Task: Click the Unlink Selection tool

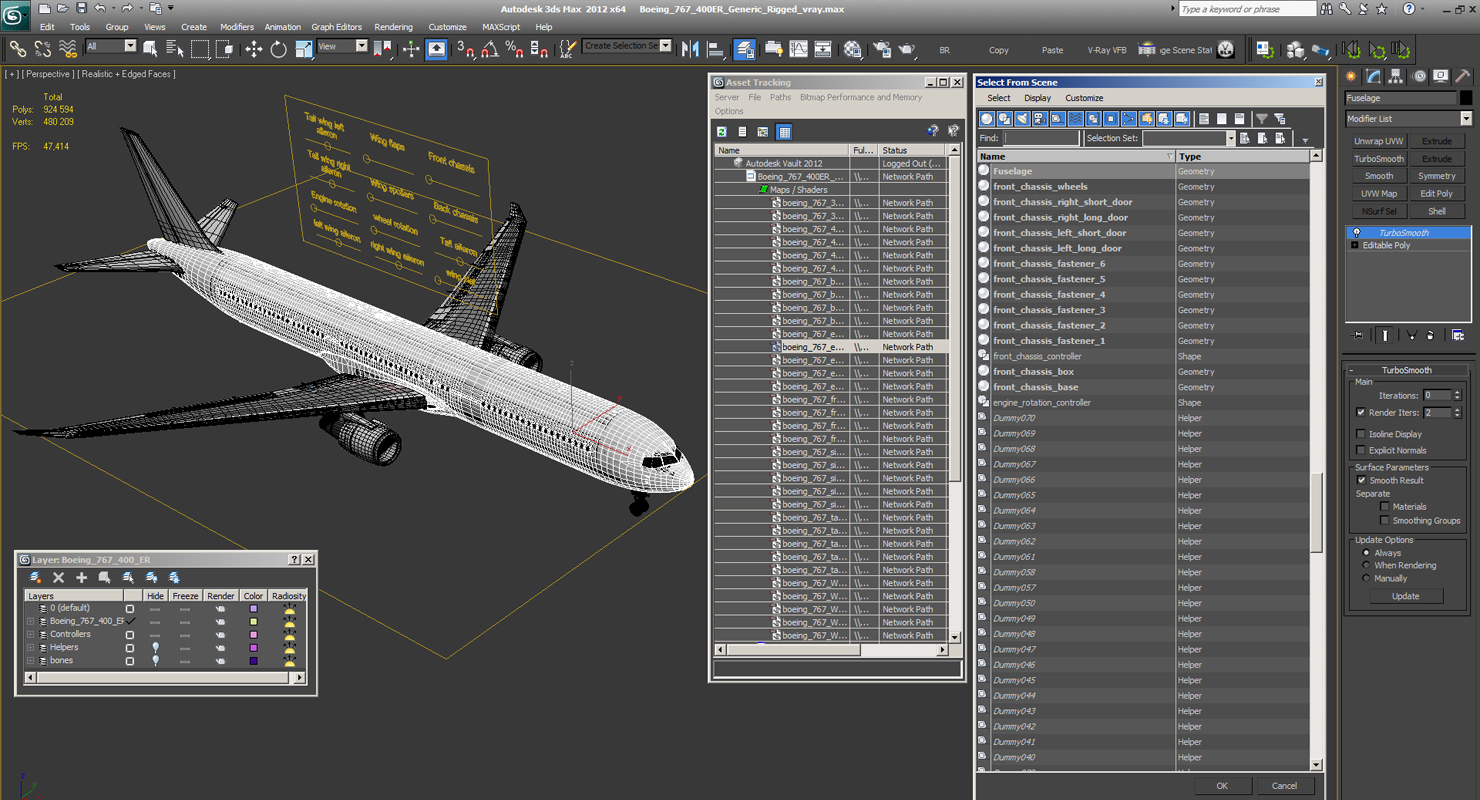Action: tap(43, 49)
